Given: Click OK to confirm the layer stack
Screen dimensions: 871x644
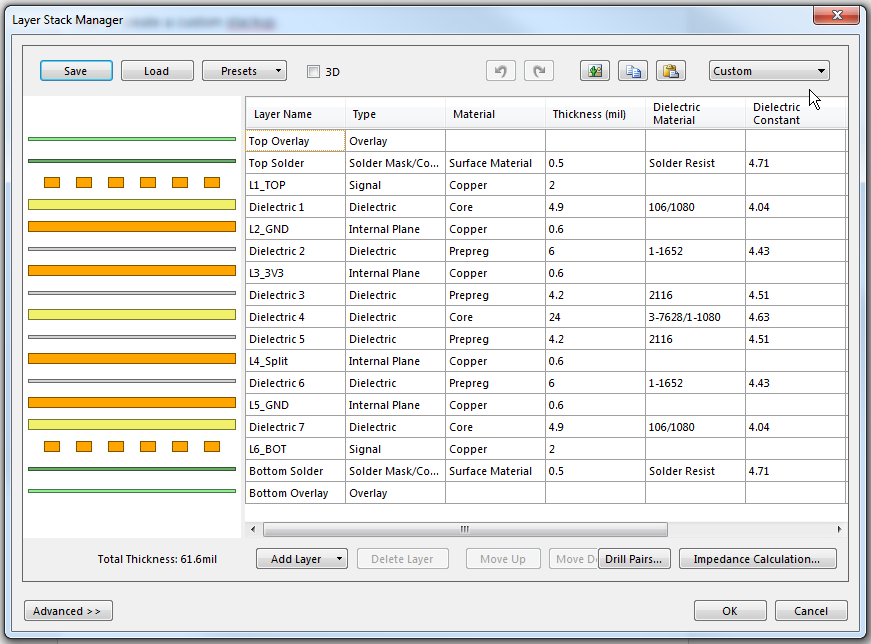Looking at the screenshot, I should click(729, 610).
